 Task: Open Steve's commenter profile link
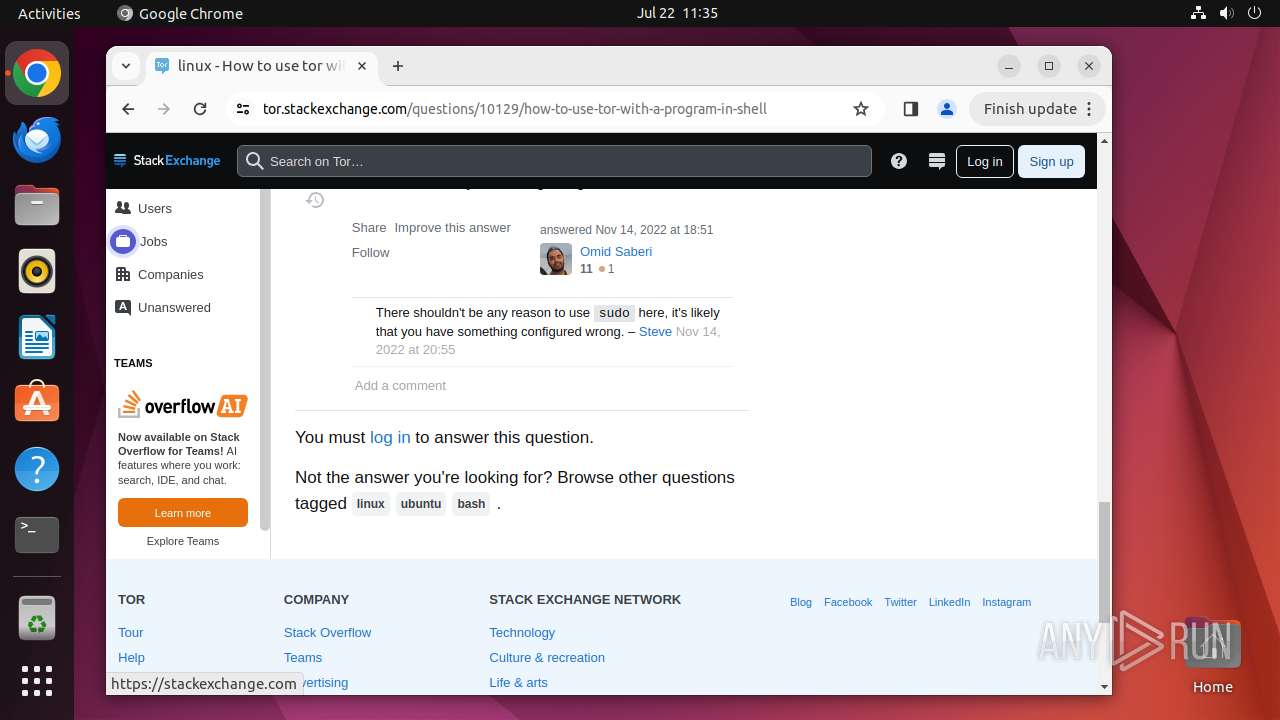click(655, 331)
